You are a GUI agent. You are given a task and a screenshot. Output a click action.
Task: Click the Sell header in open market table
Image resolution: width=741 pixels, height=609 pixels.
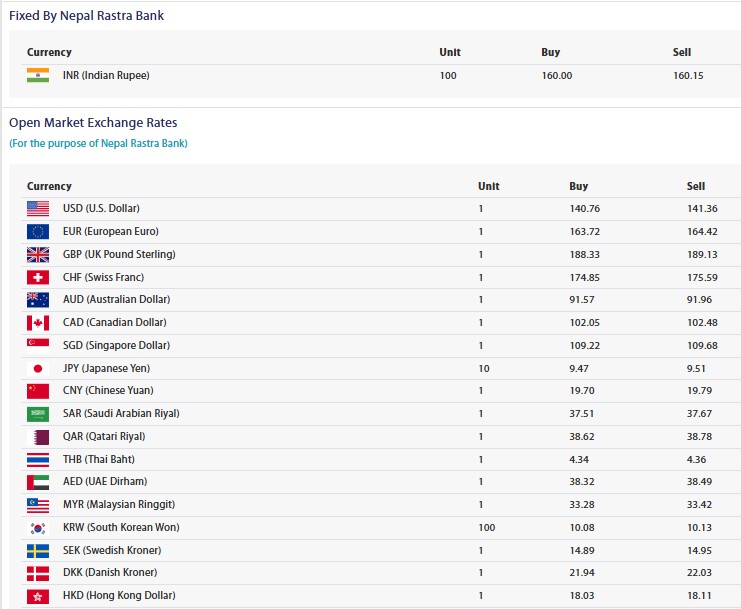tap(695, 186)
